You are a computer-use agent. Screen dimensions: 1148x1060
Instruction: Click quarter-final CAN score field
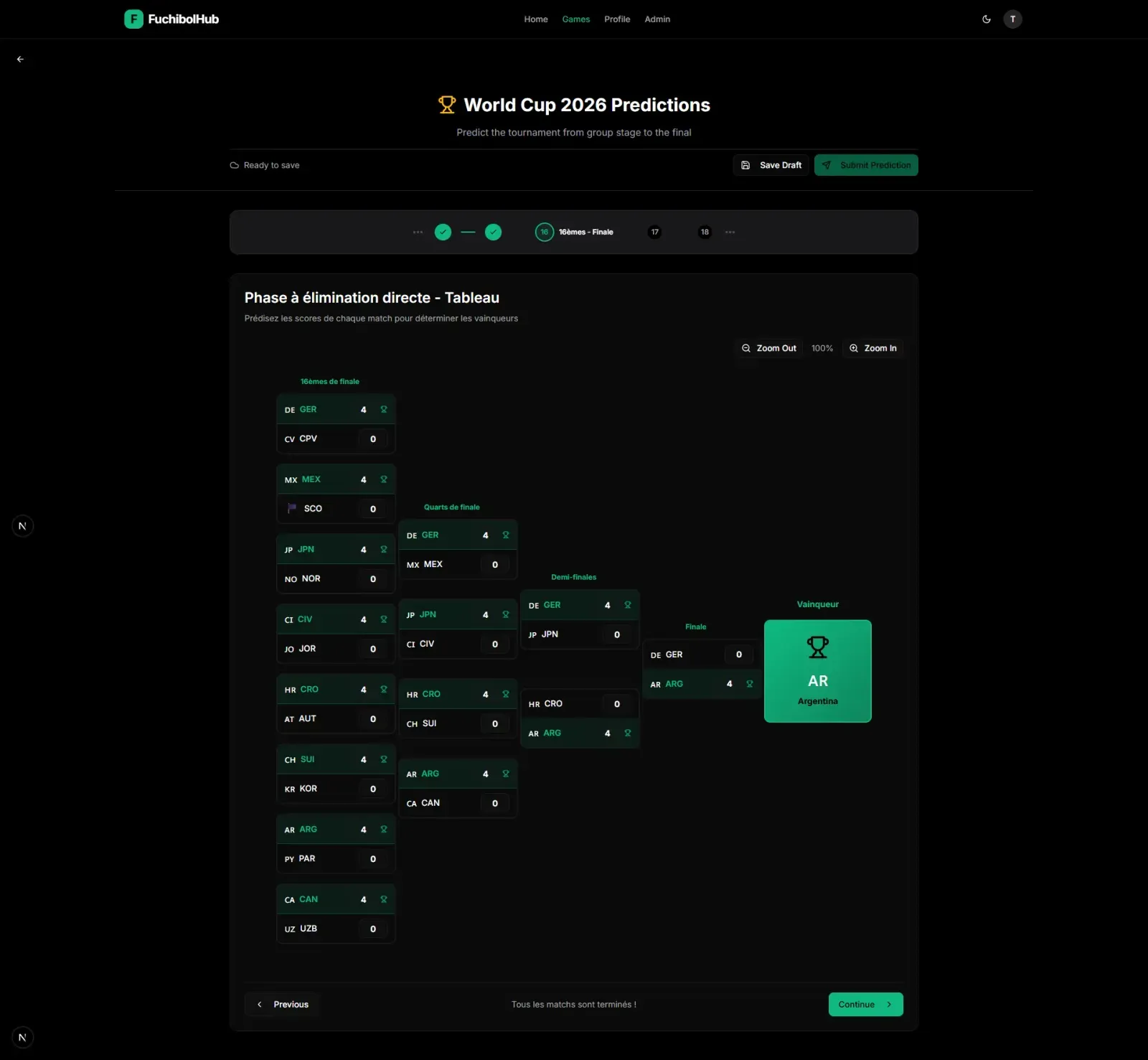click(494, 804)
